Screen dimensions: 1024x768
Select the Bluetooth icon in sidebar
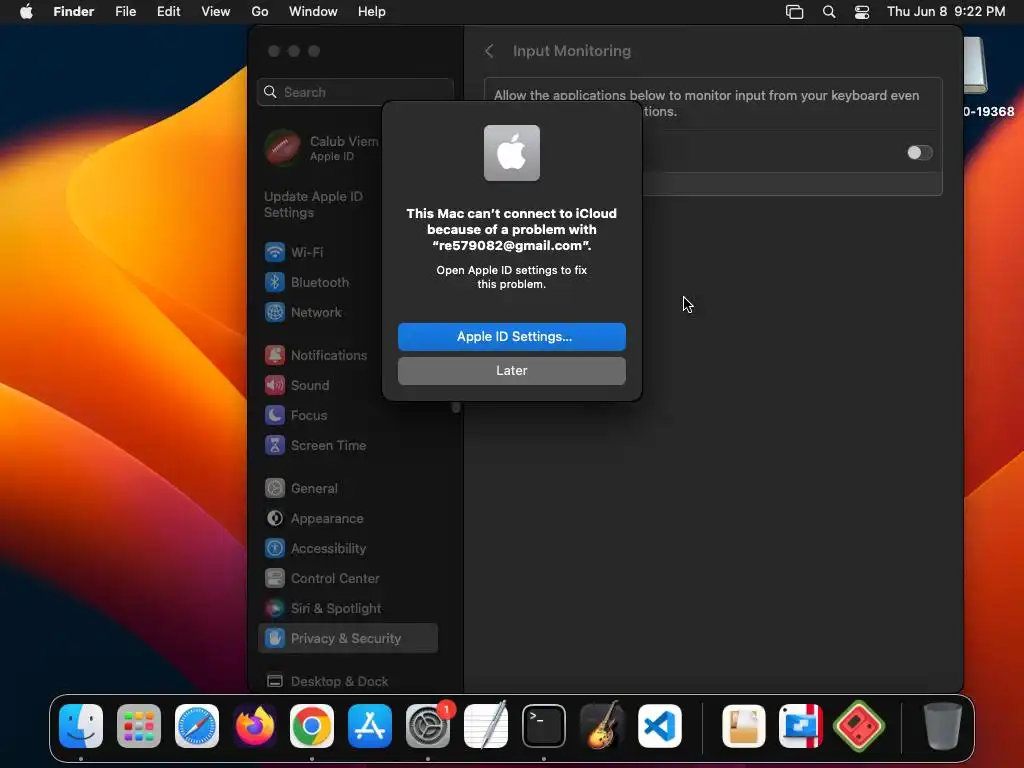pos(275,282)
